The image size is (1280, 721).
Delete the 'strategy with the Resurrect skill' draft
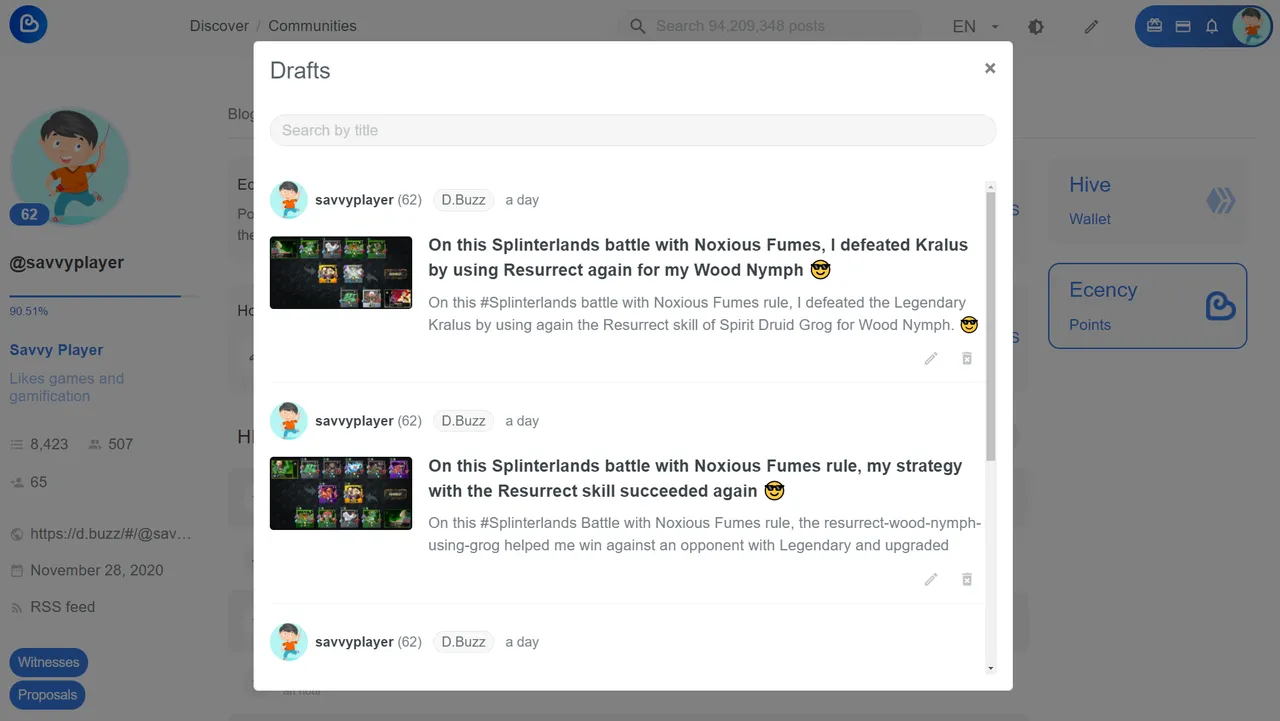tap(967, 579)
